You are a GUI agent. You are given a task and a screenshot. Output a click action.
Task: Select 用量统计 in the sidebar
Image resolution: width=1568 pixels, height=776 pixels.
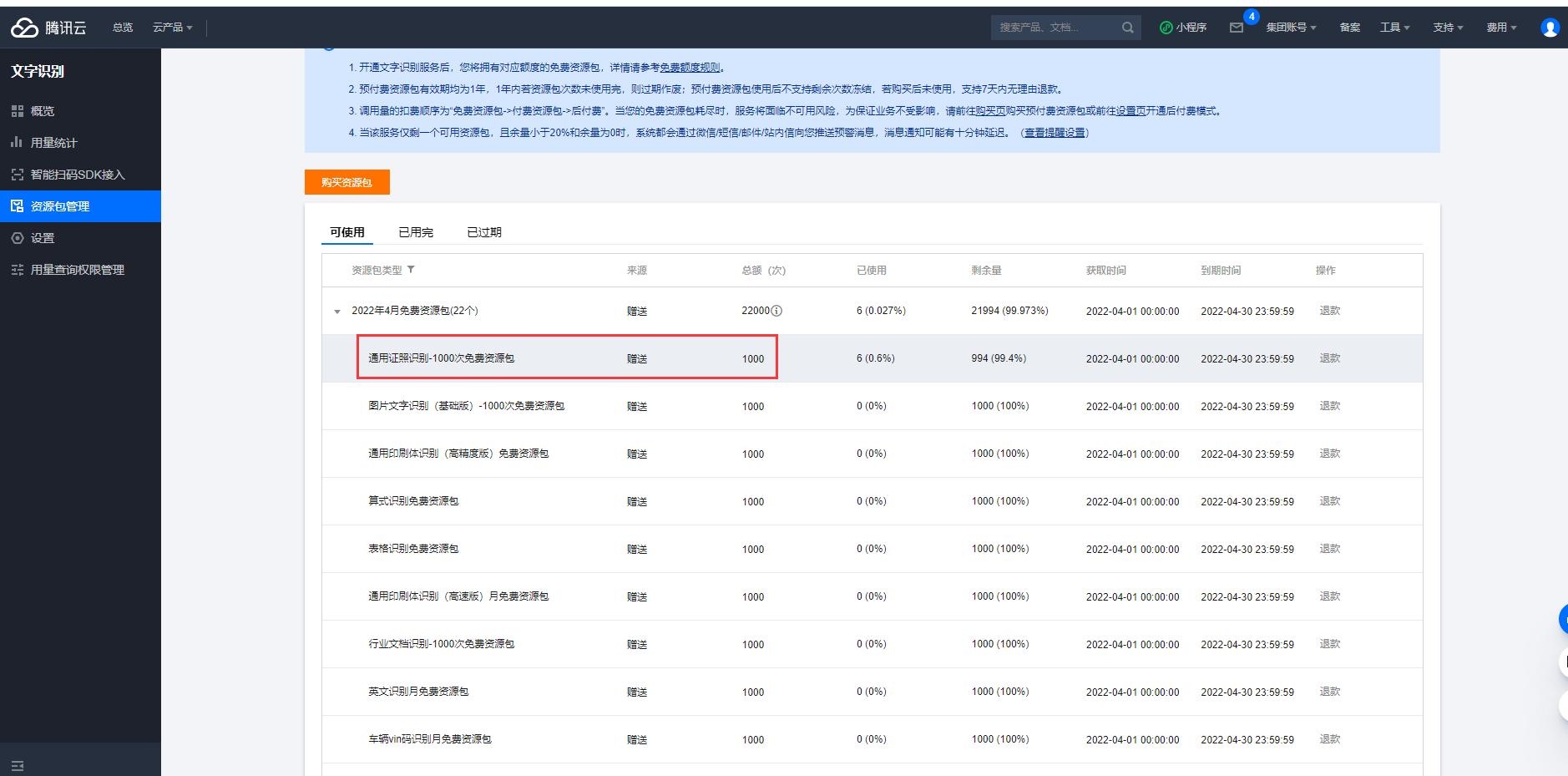click(53, 143)
